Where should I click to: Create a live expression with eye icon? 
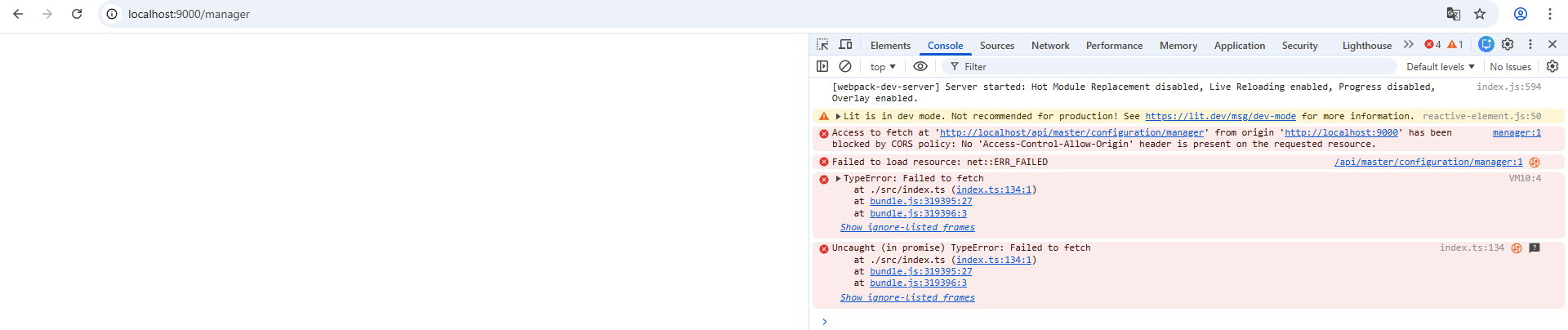coord(920,66)
